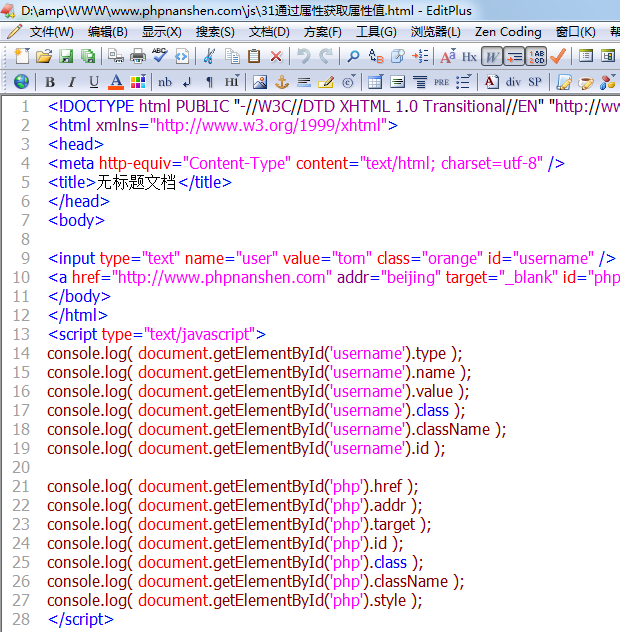Redo the last undone edit

[326, 56]
